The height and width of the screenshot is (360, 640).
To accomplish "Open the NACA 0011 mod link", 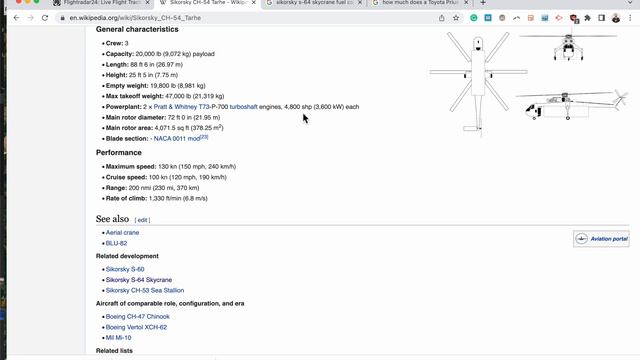I will coord(177,139).
